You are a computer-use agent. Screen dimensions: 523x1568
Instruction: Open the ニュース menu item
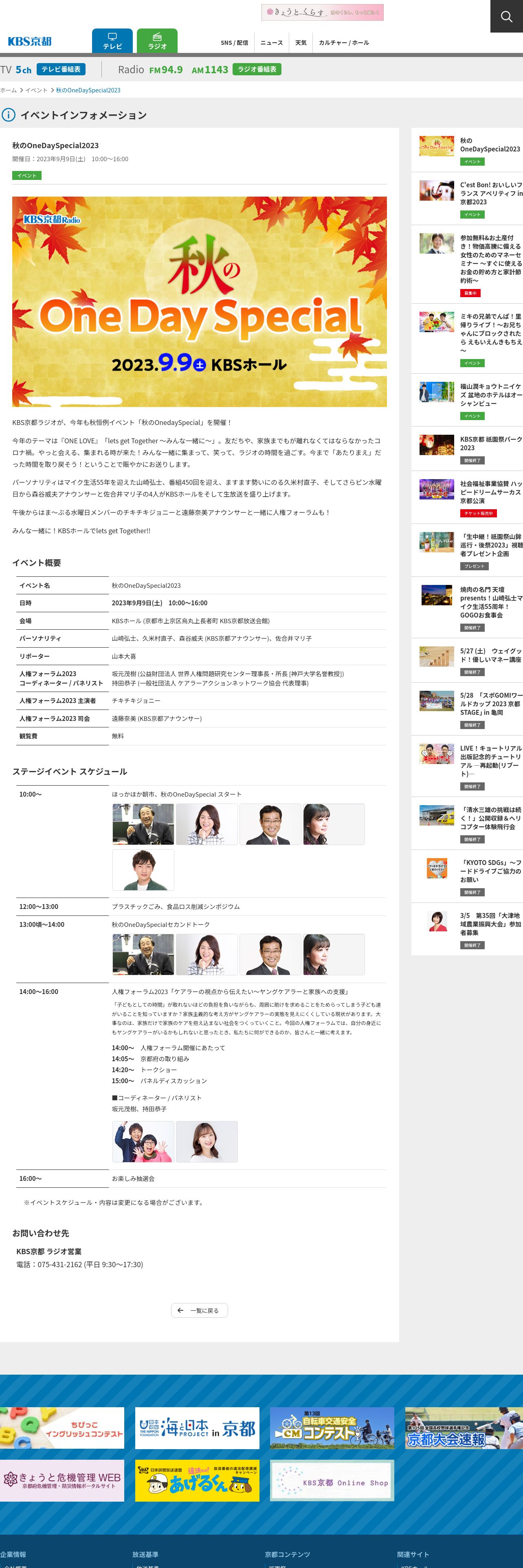(272, 43)
